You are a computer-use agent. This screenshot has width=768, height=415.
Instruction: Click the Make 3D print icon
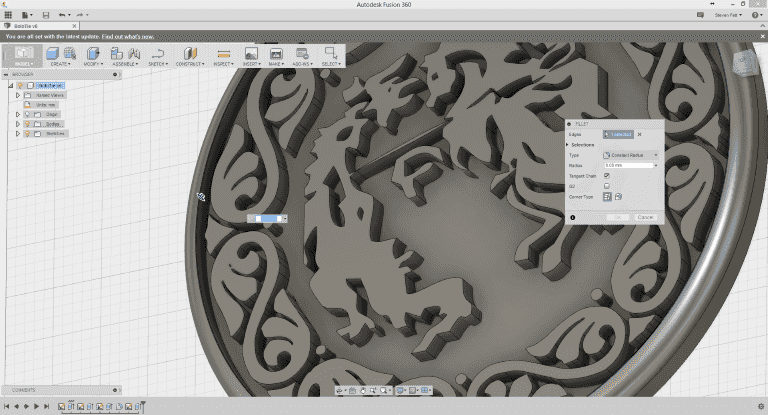(276, 53)
